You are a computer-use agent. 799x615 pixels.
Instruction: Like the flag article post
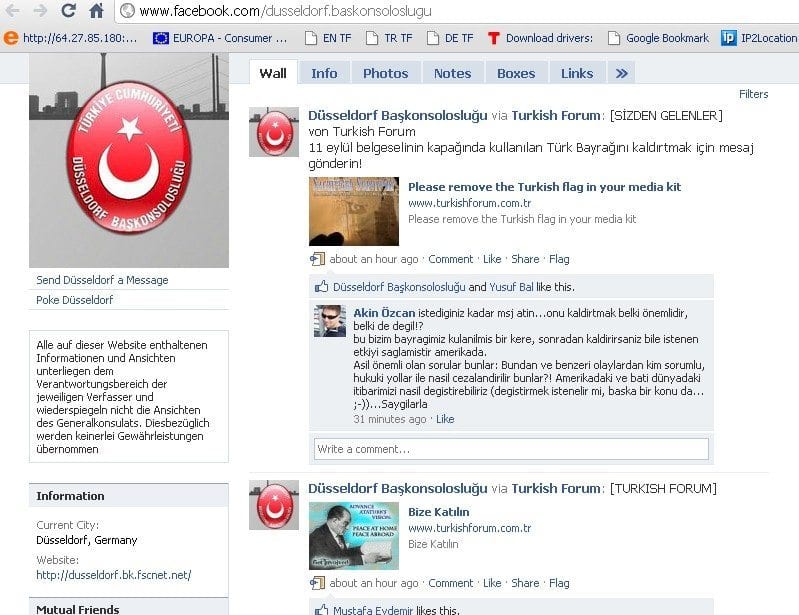pyautogui.click(x=492, y=259)
